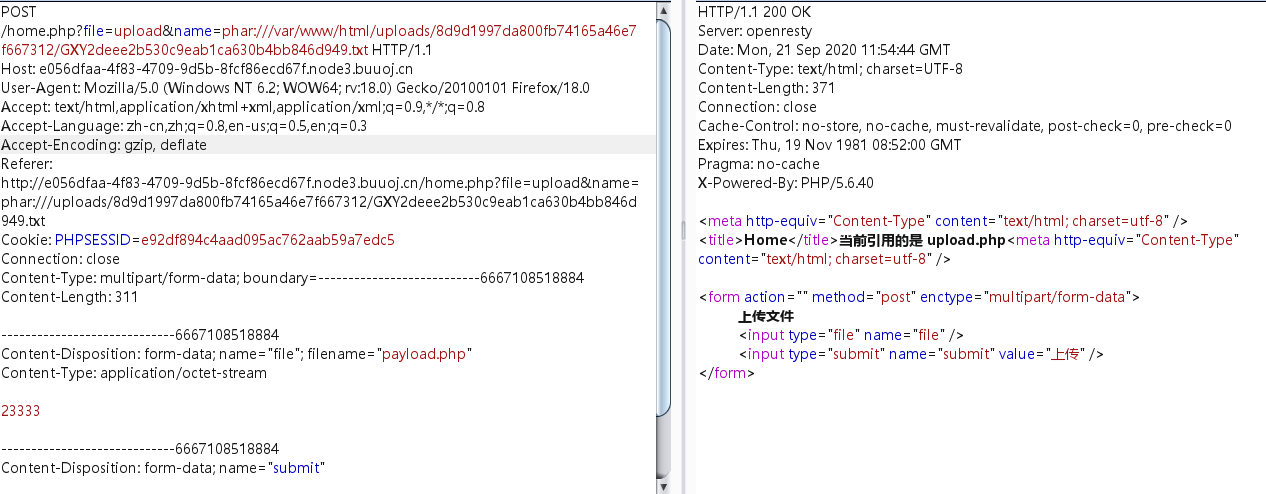Click the Expires: Thu, 19 Nov 1981 header
The image size is (1266, 494).
coord(829,145)
